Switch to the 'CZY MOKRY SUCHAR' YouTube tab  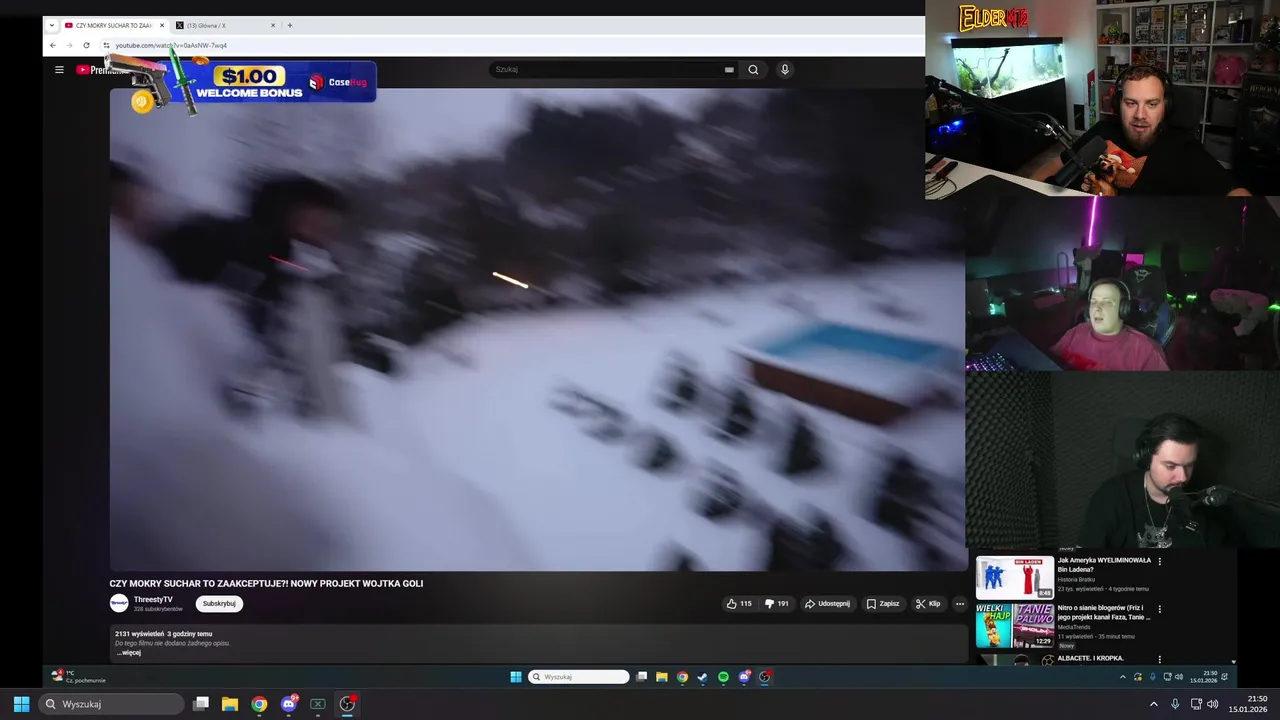pos(114,25)
